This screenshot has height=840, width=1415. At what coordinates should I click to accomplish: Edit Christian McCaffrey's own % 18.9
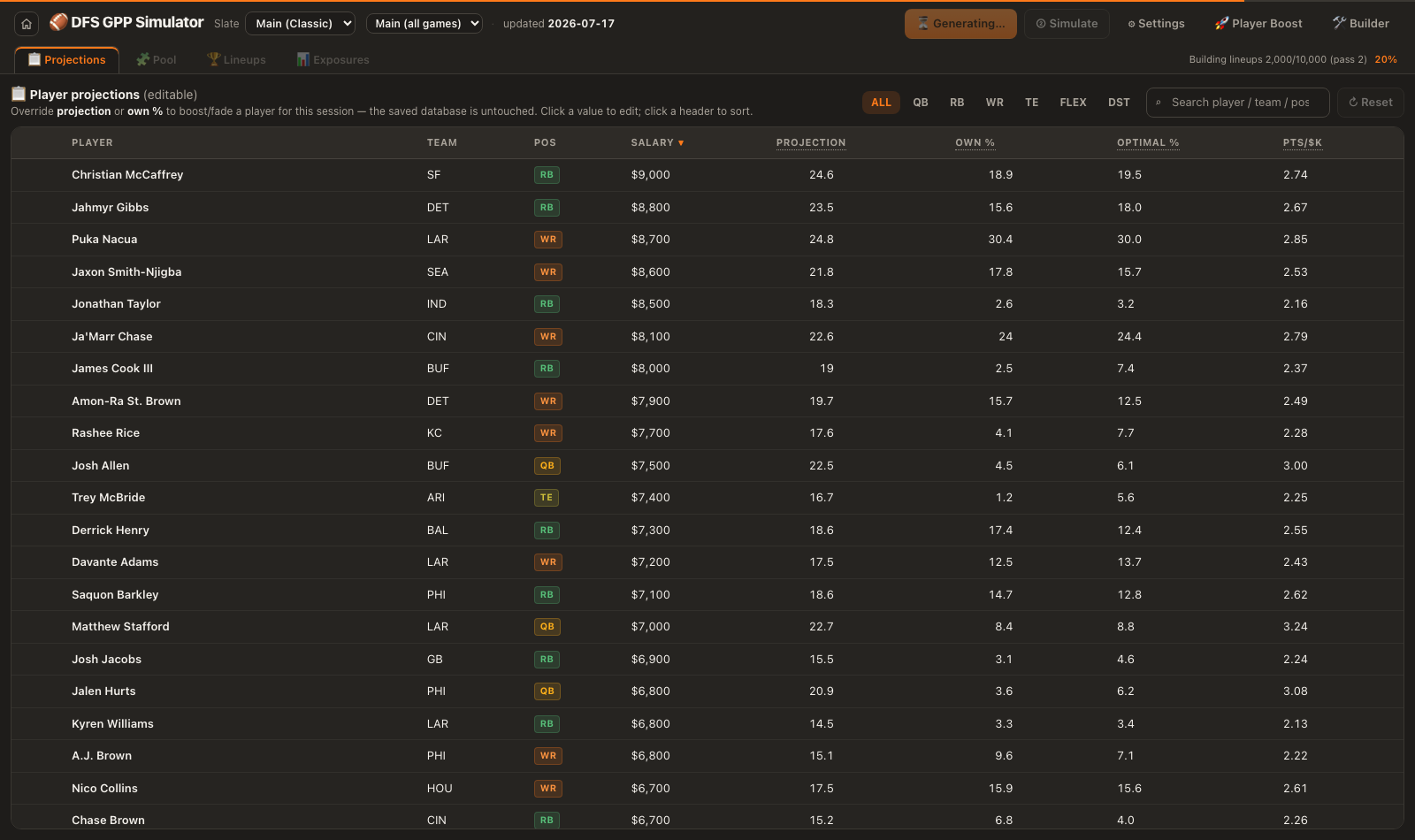click(1000, 175)
